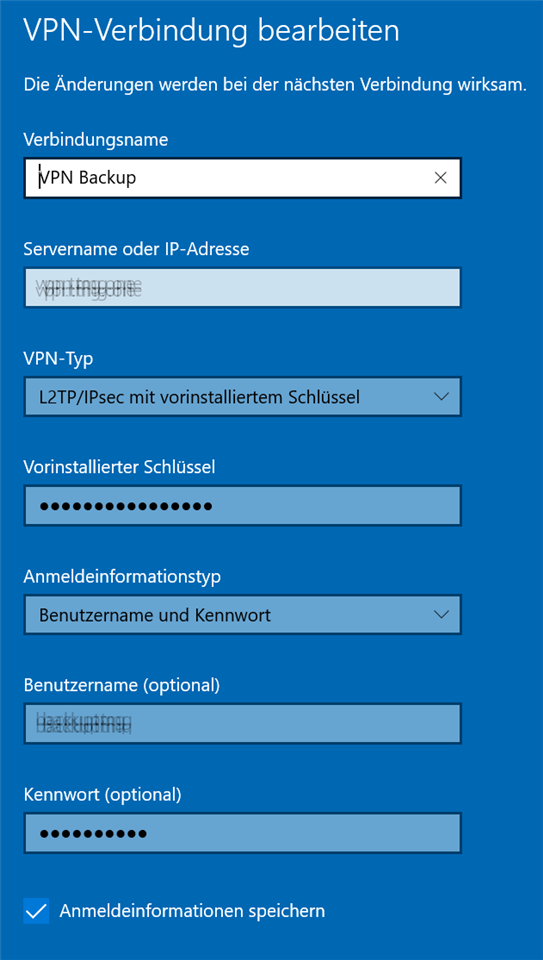Open the L2TP/IPsec VPN-Typ combo box
This screenshot has width=543, height=960.
tap(242, 397)
